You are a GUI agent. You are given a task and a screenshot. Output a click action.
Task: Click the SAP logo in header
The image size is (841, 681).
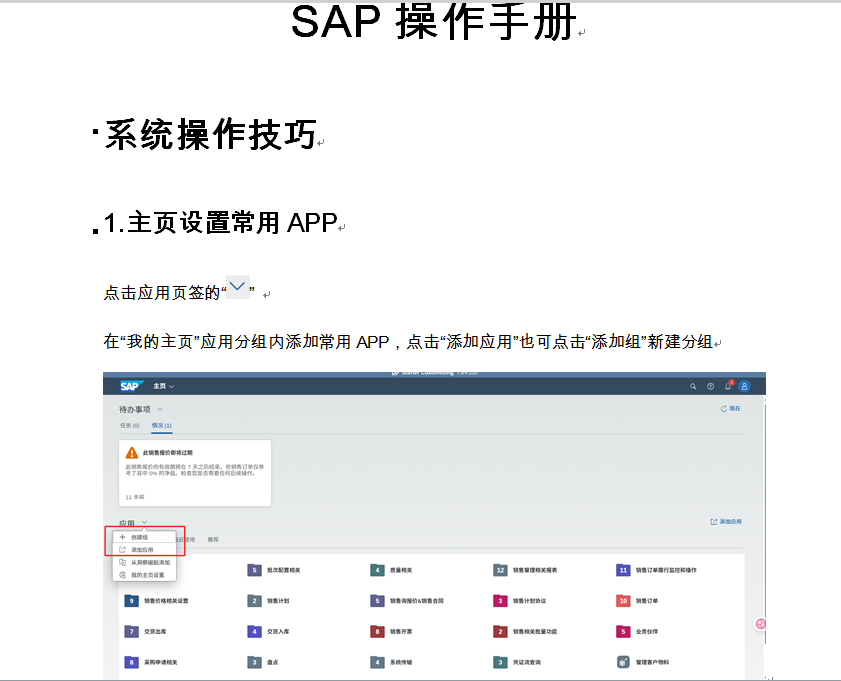point(130,386)
